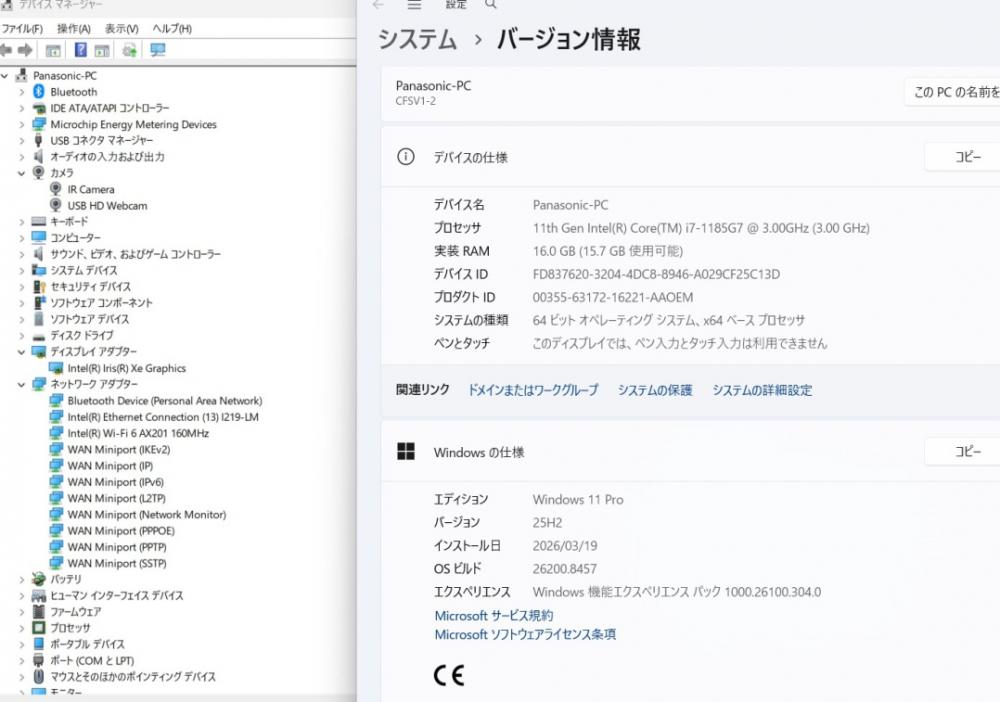The width and height of the screenshot is (1000, 702).
Task: Click the search icon in Settings title bar
Action: click(x=490, y=4)
